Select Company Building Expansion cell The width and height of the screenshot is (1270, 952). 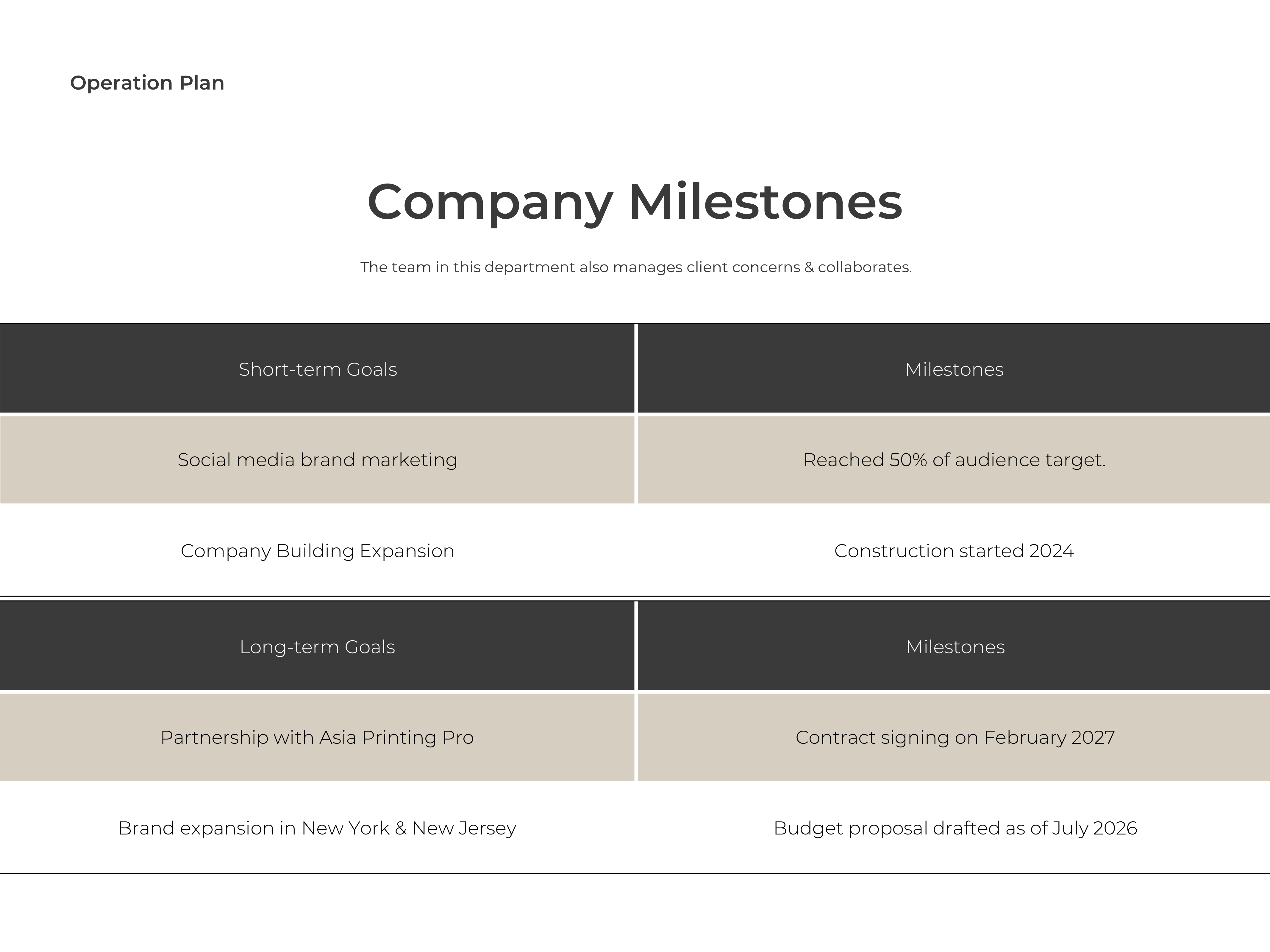pyautogui.click(x=318, y=550)
